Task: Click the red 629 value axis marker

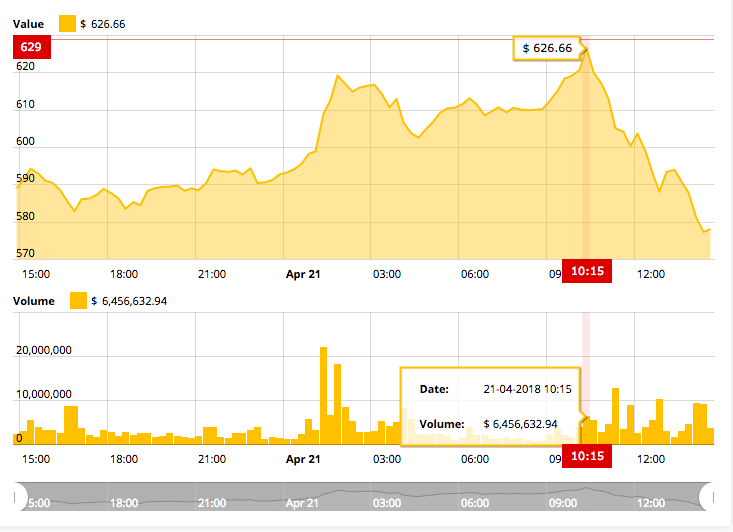Action: [30, 47]
